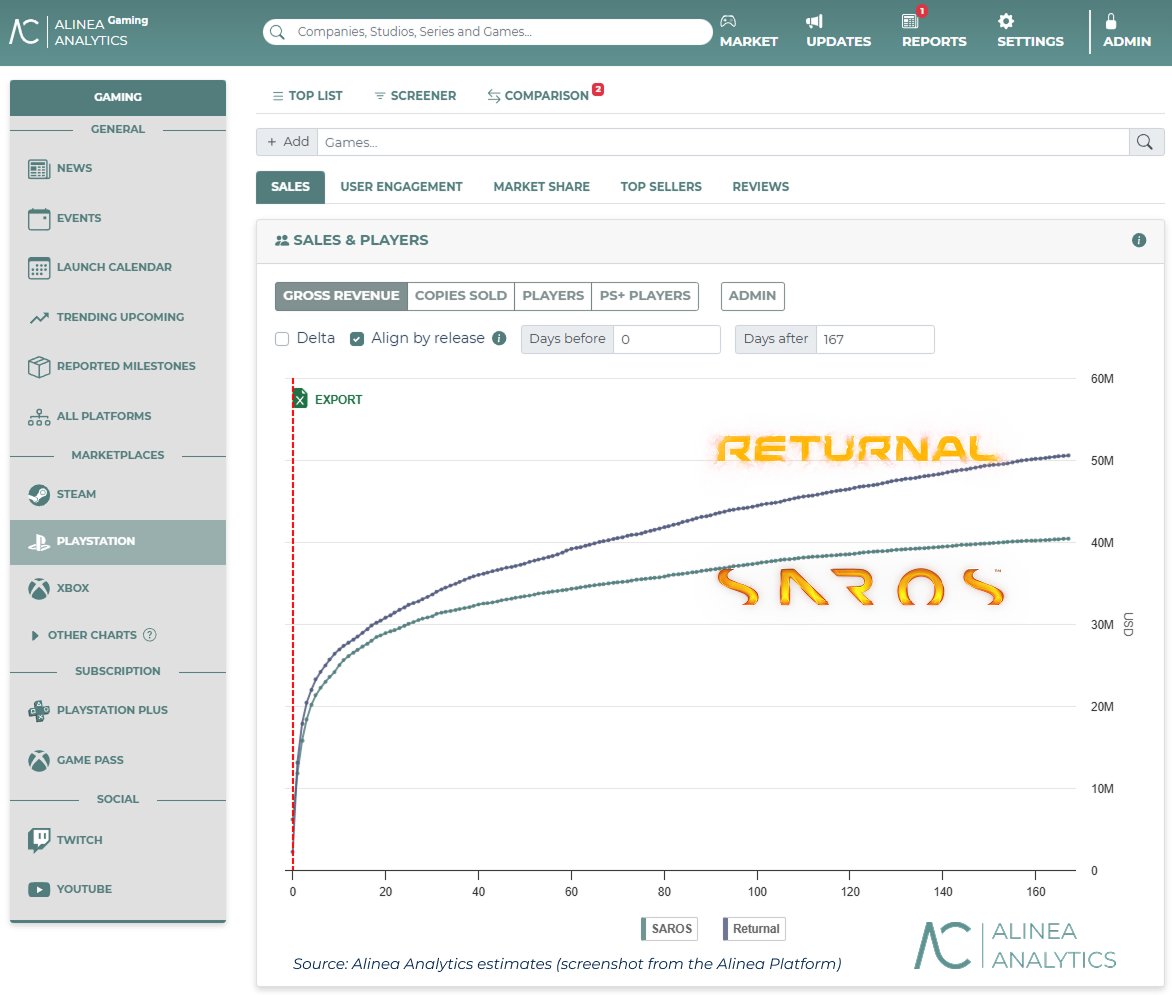Viewport: 1172px width, 995px height.
Task: Click the Align by release info icon
Action: coord(499,338)
